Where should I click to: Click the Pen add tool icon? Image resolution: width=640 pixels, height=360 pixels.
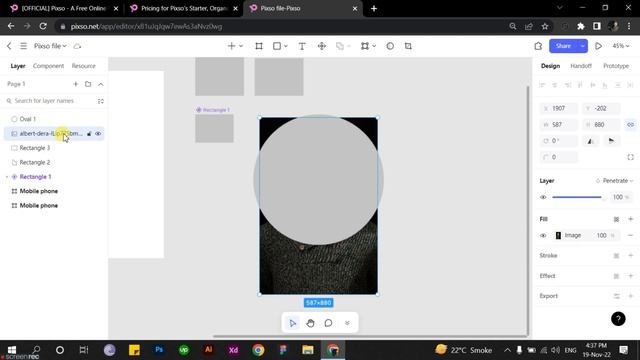coord(231,46)
